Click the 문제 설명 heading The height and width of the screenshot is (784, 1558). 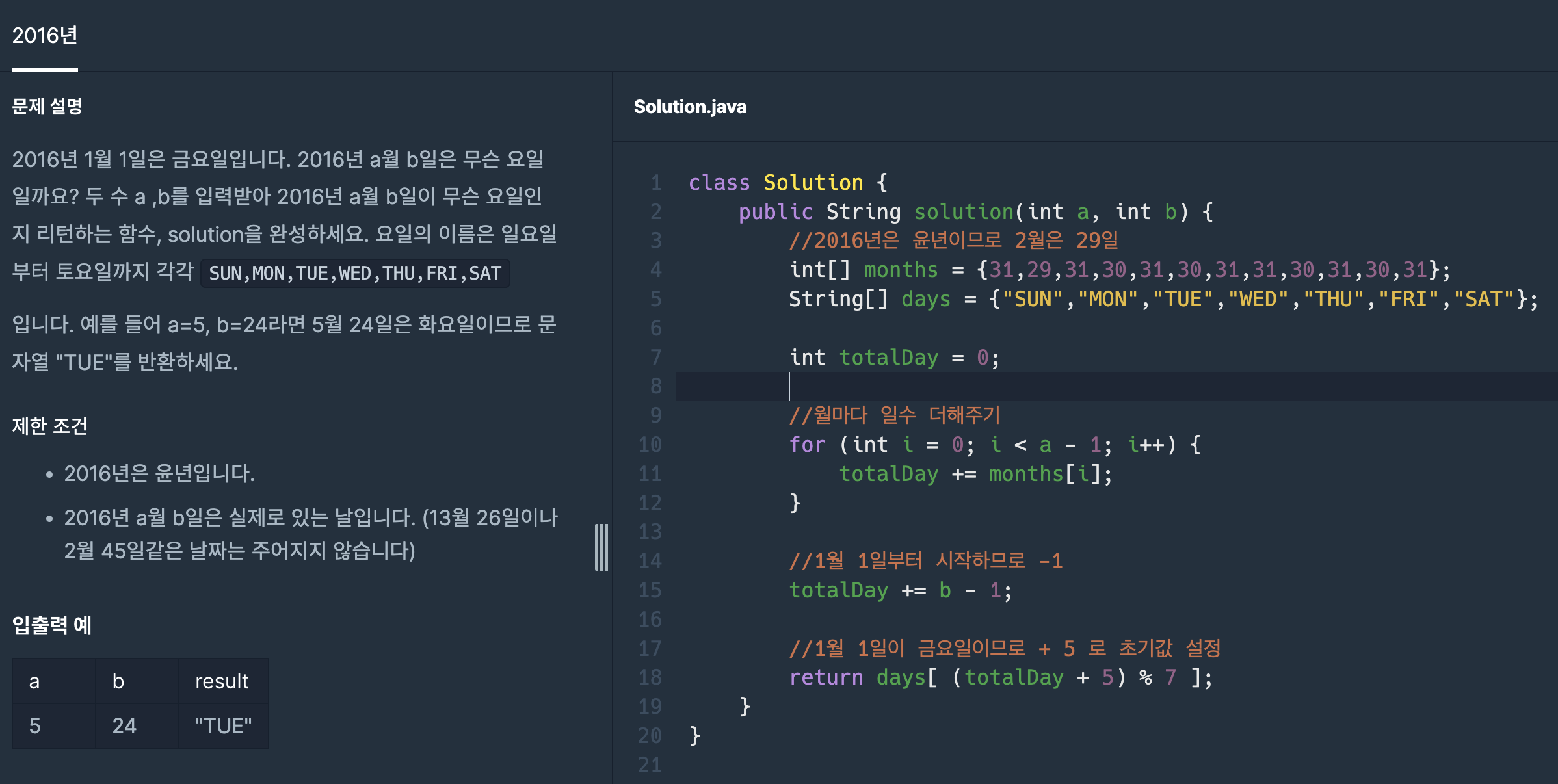coord(47,106)
